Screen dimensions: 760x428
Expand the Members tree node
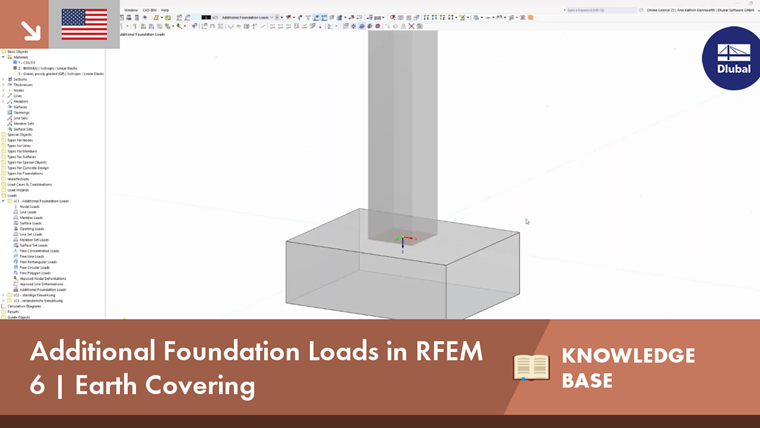click(3, 101)
